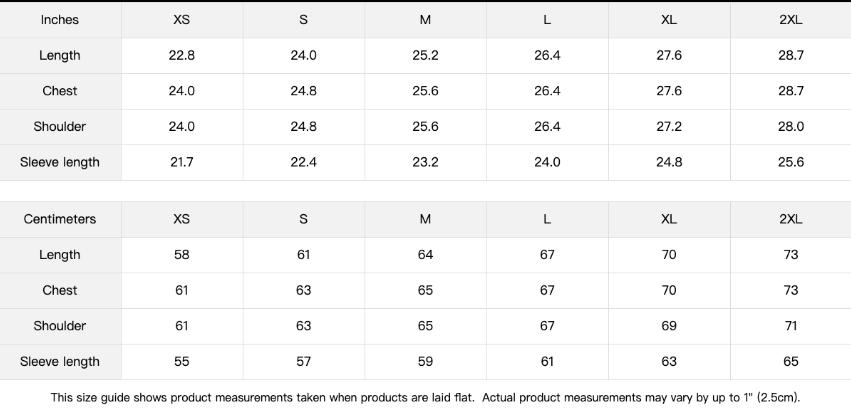Click the 58 length value in centimeters
This screenshot has height=414, width=851.
pyautogui.click(x=182, y=255)
